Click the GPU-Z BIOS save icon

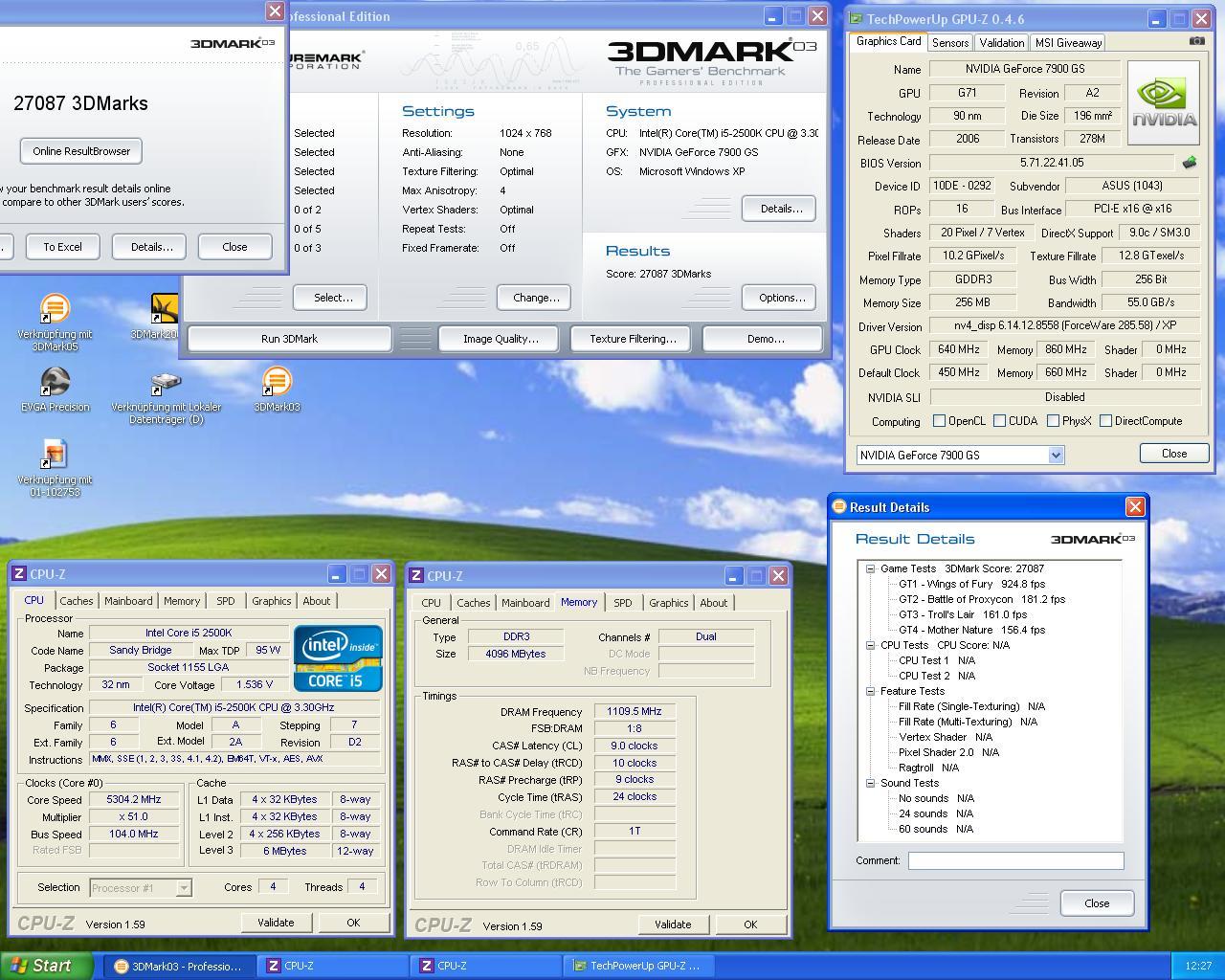point(1189,163)
